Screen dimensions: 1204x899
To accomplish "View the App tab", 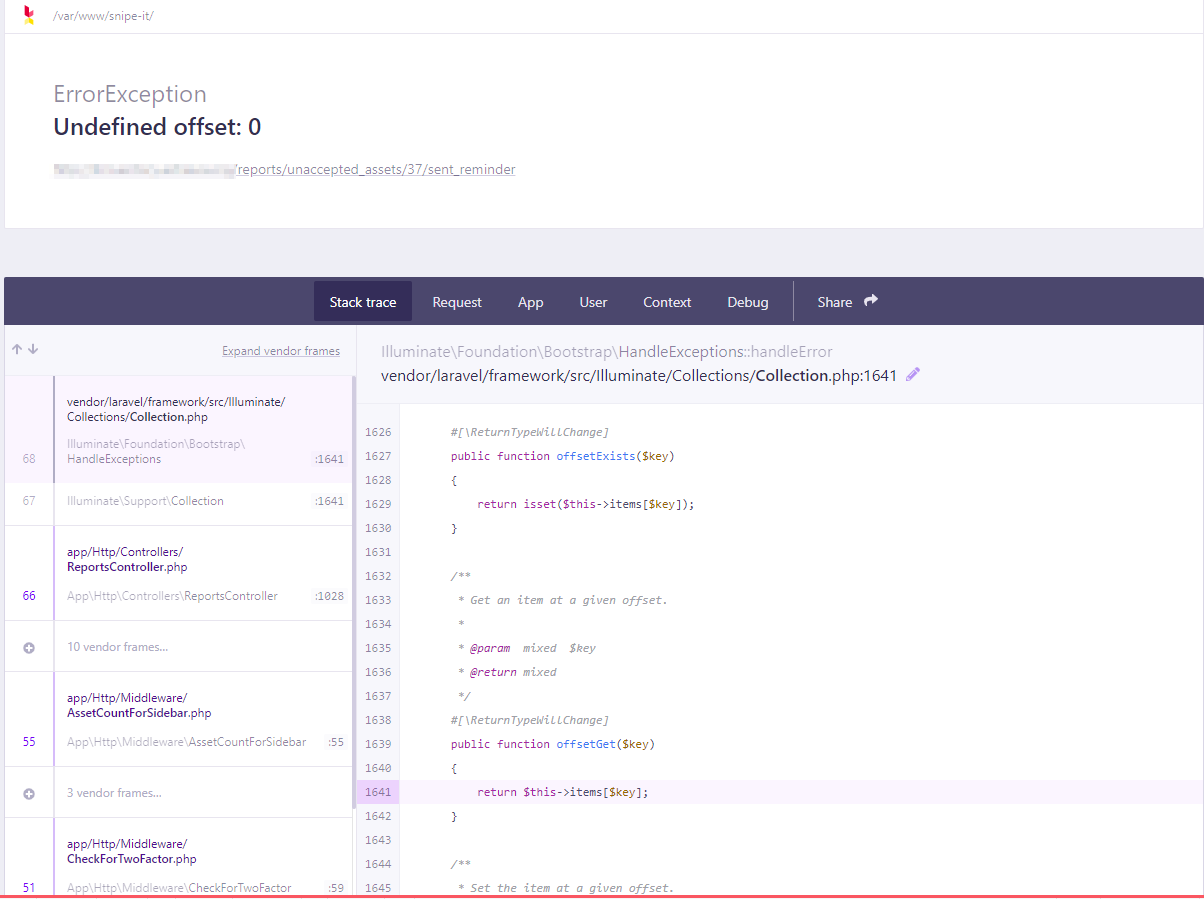I will tap(530, 301).
